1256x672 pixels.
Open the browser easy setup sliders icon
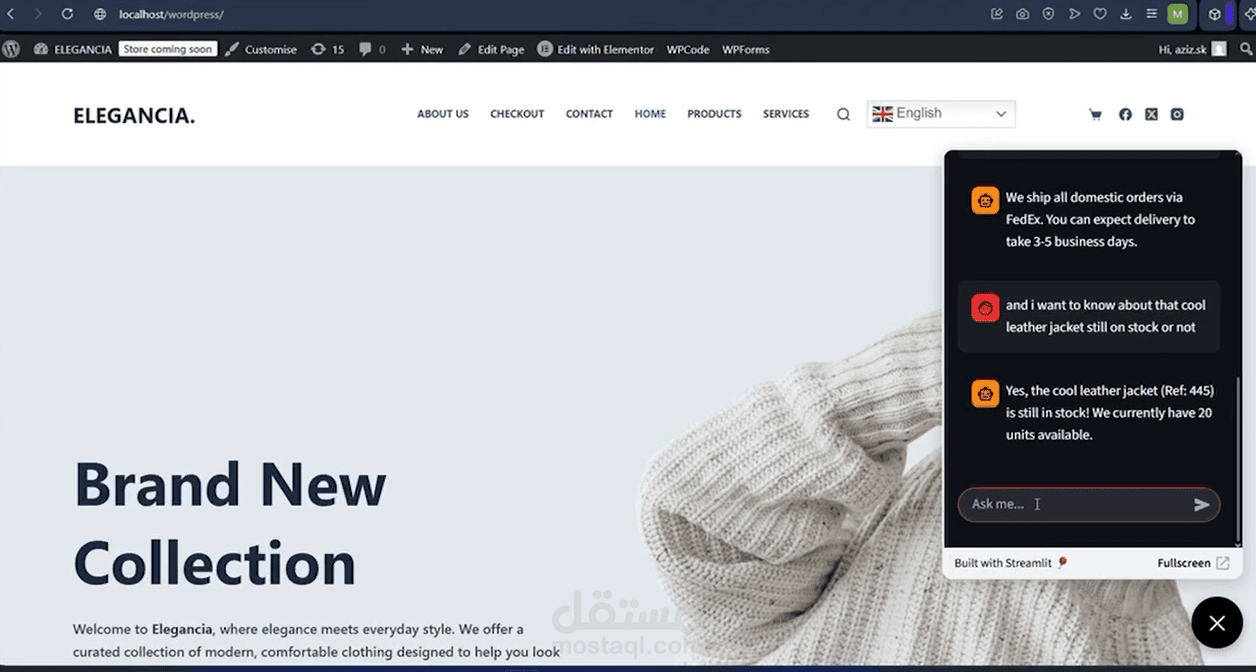point(1151,14)
